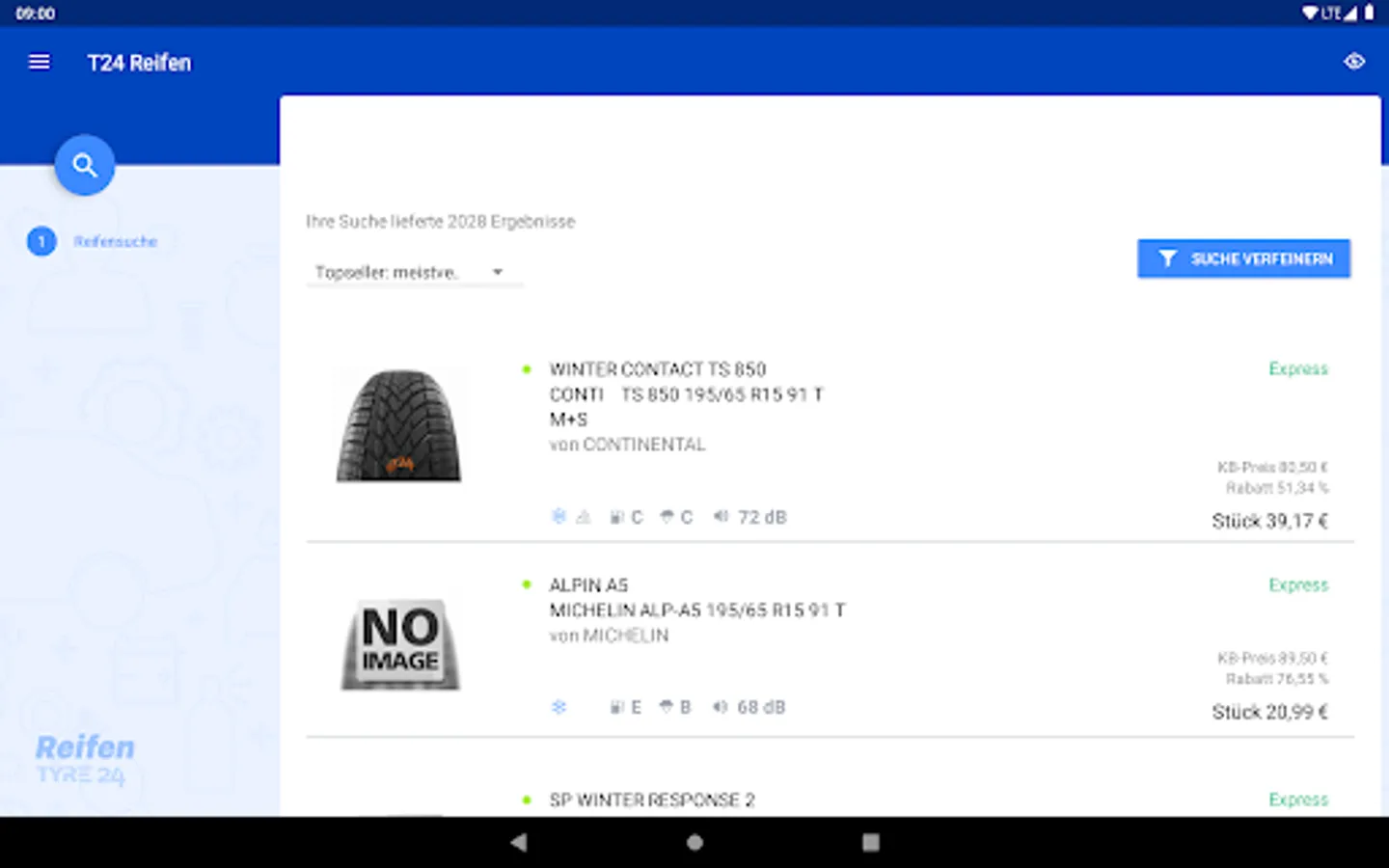
Task: Tap the Android home button
Action: click(x=694, y=842)
